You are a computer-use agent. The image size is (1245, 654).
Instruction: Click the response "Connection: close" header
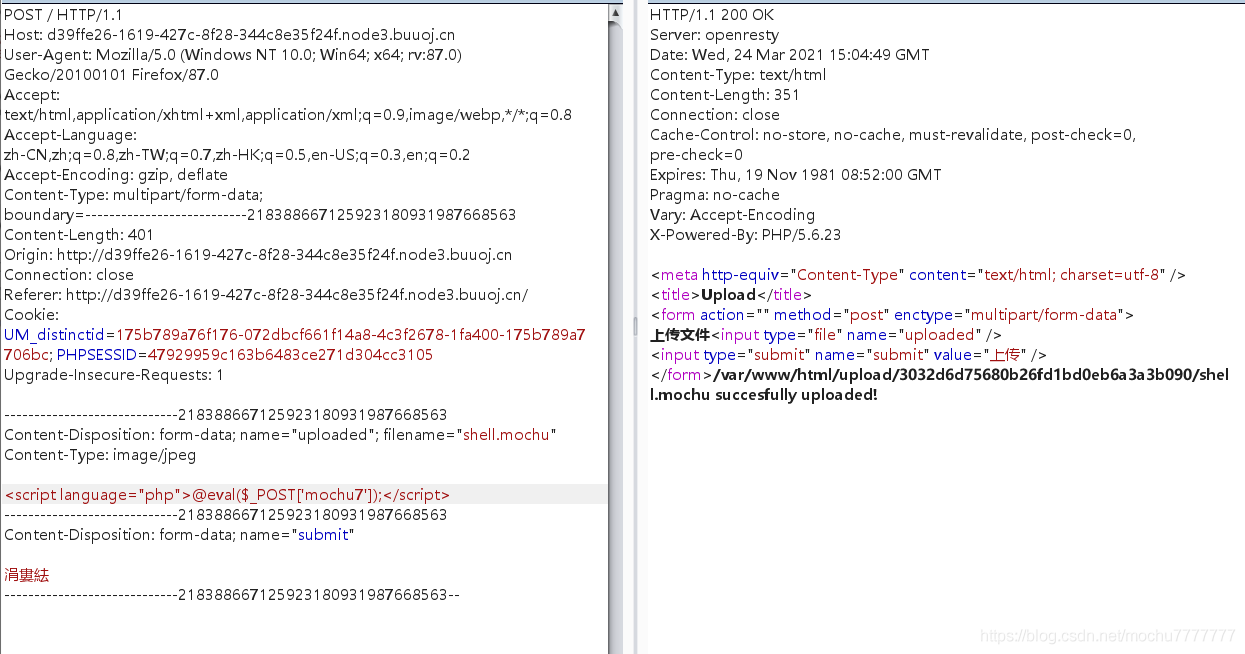coord(714,114)
